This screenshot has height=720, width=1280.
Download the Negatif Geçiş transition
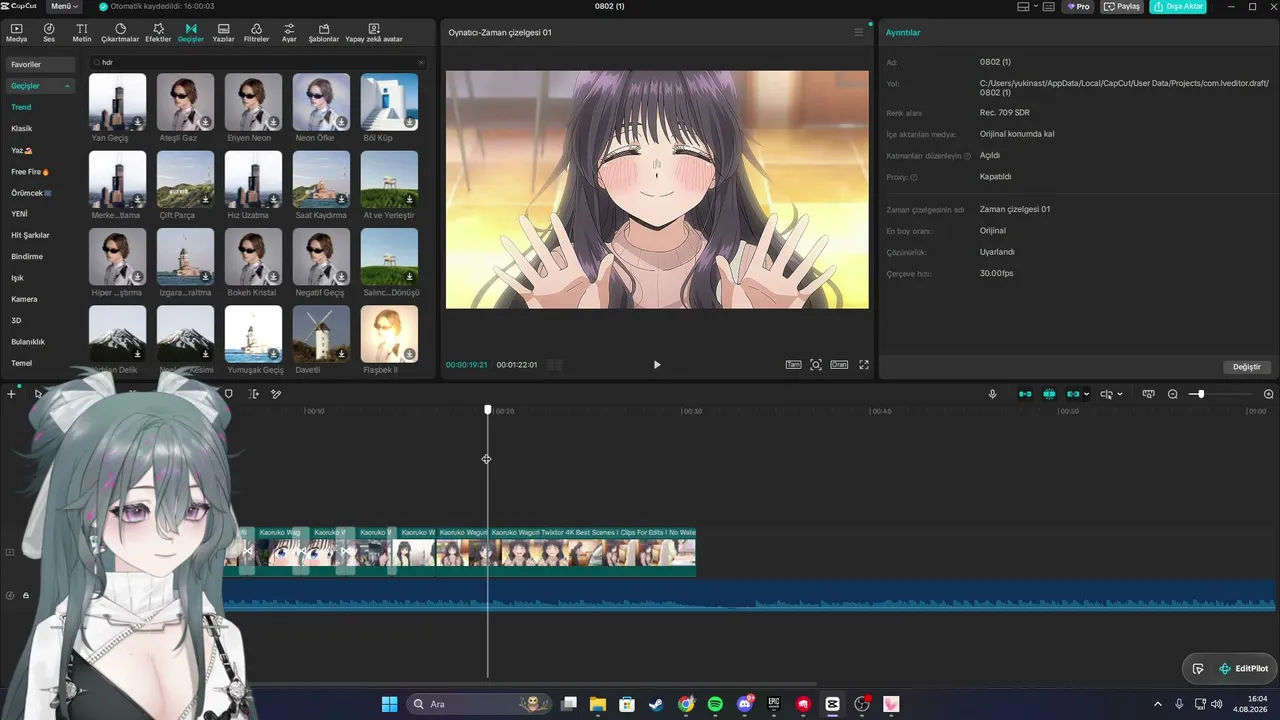tap(342, 277)
